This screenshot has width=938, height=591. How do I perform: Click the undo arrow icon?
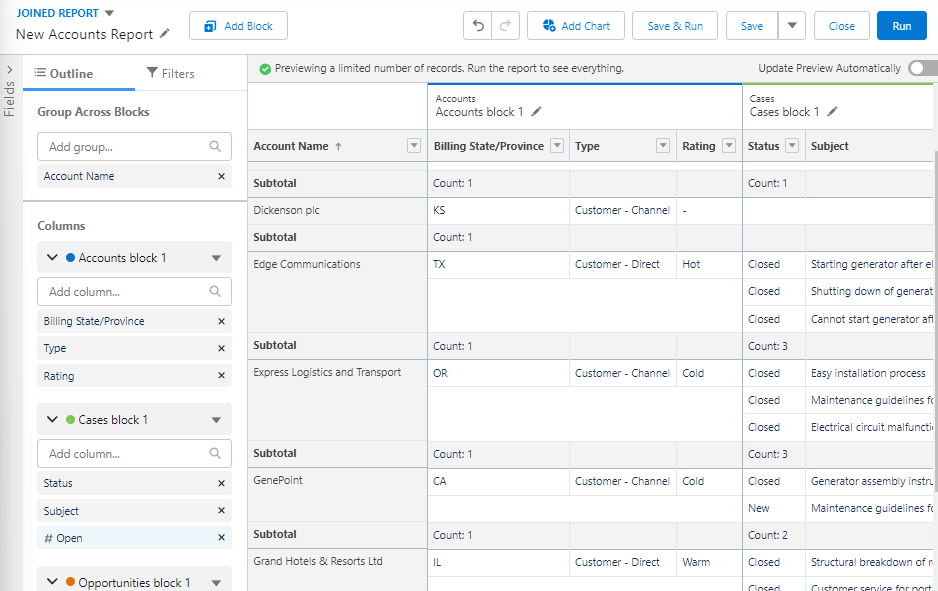pyautogui.click(x=478, y=26)
